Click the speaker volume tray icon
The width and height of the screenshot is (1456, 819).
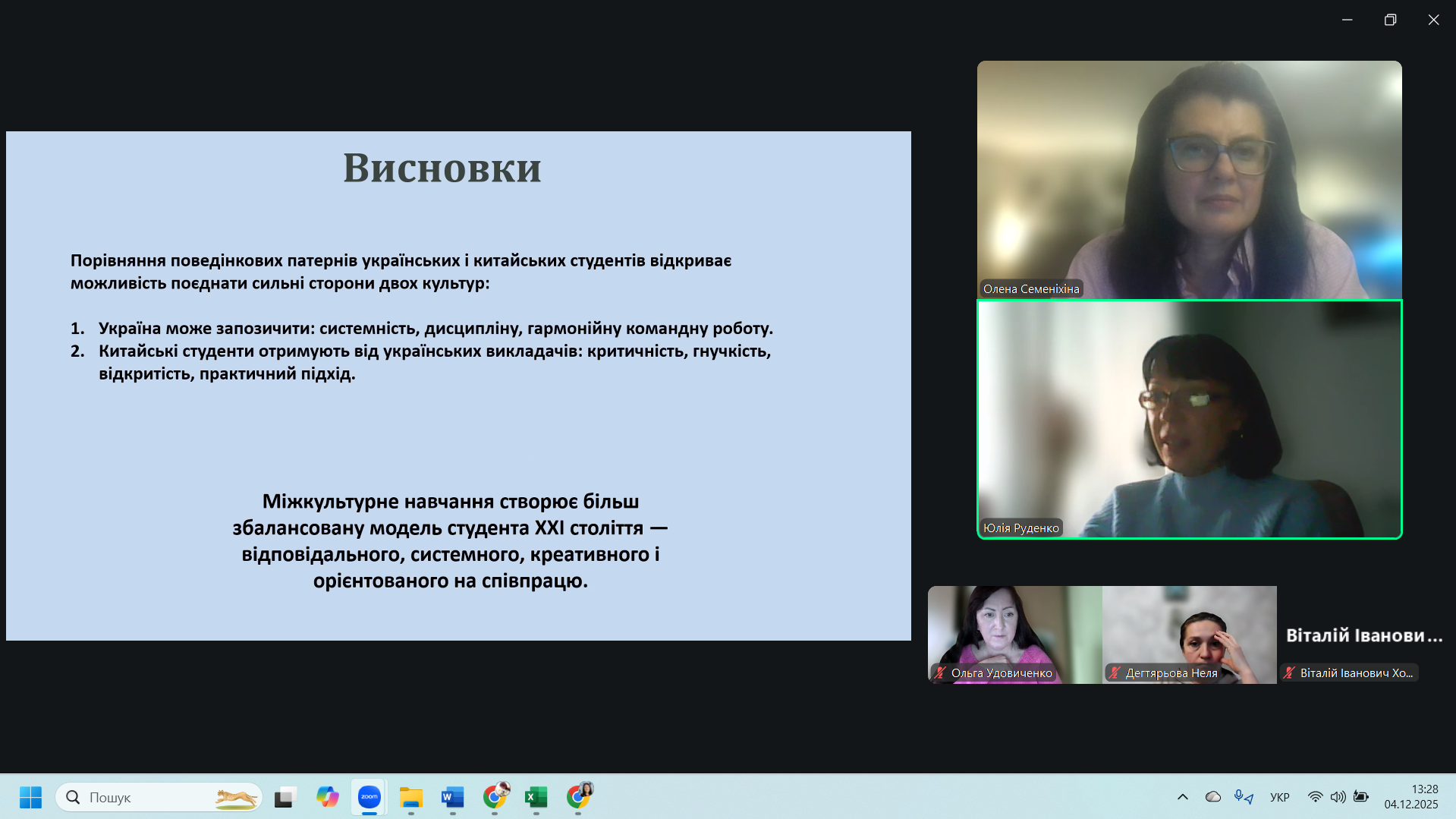click(1338, 797)
